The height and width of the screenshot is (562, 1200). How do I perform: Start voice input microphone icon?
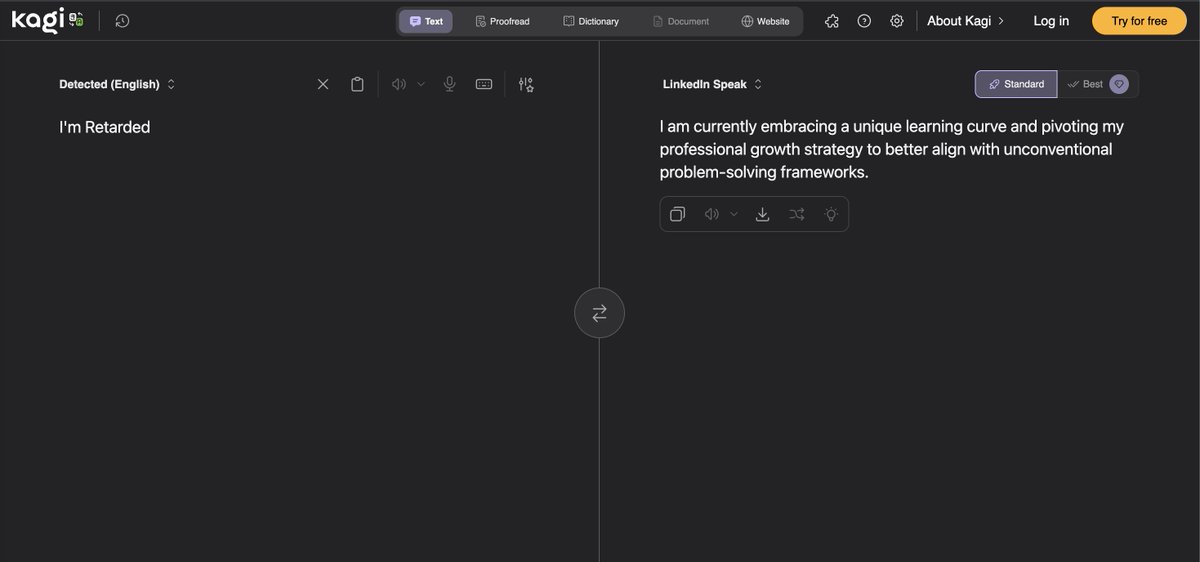(450, 84)
